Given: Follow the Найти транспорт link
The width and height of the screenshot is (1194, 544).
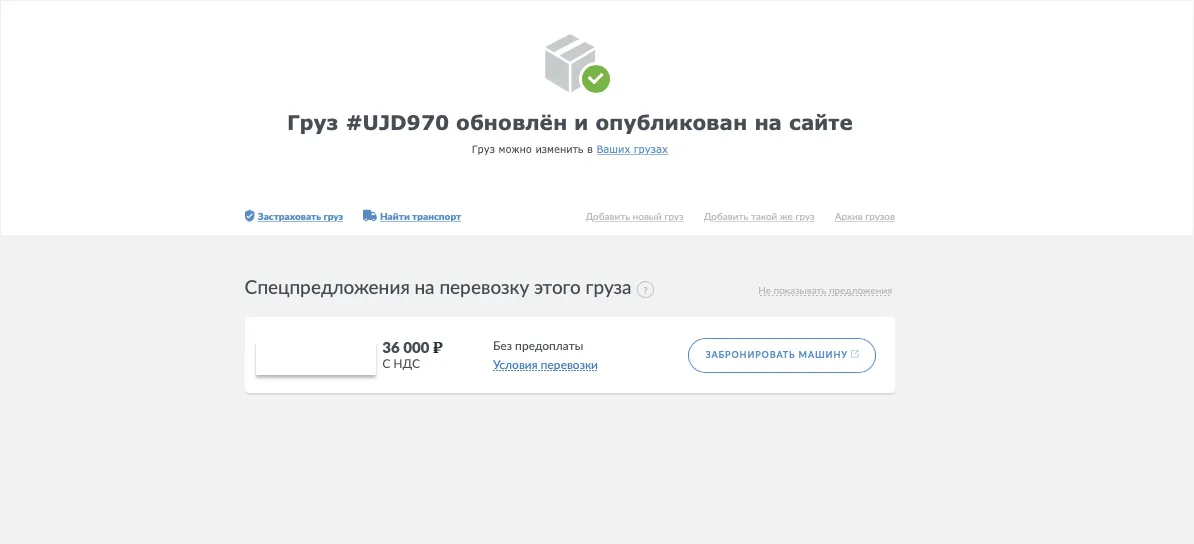Looking at the screenshot, I should [x=420, y=217].
